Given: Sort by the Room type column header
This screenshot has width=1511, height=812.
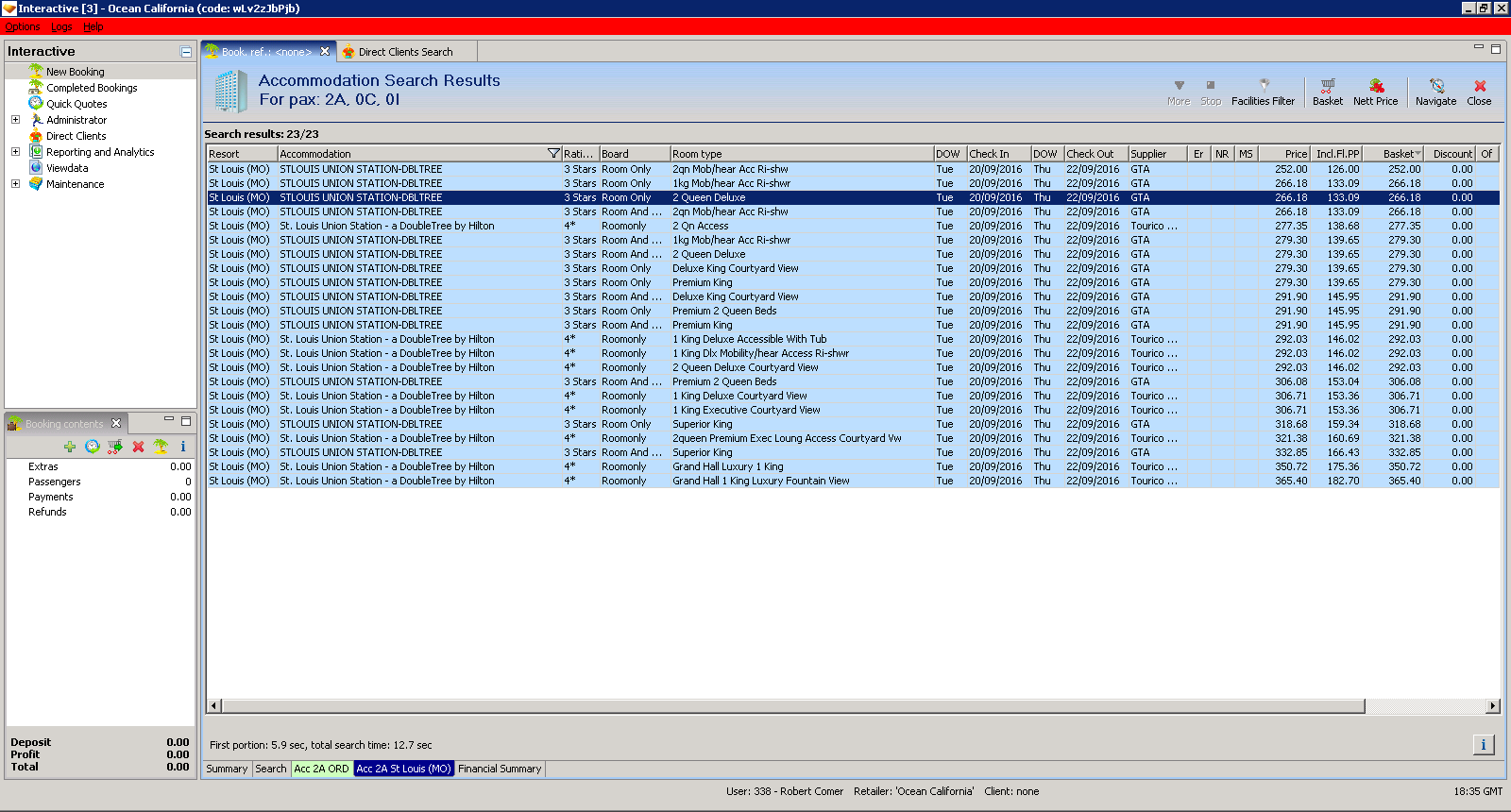Looking at the screenshot, I should click(x=802, y=154).
